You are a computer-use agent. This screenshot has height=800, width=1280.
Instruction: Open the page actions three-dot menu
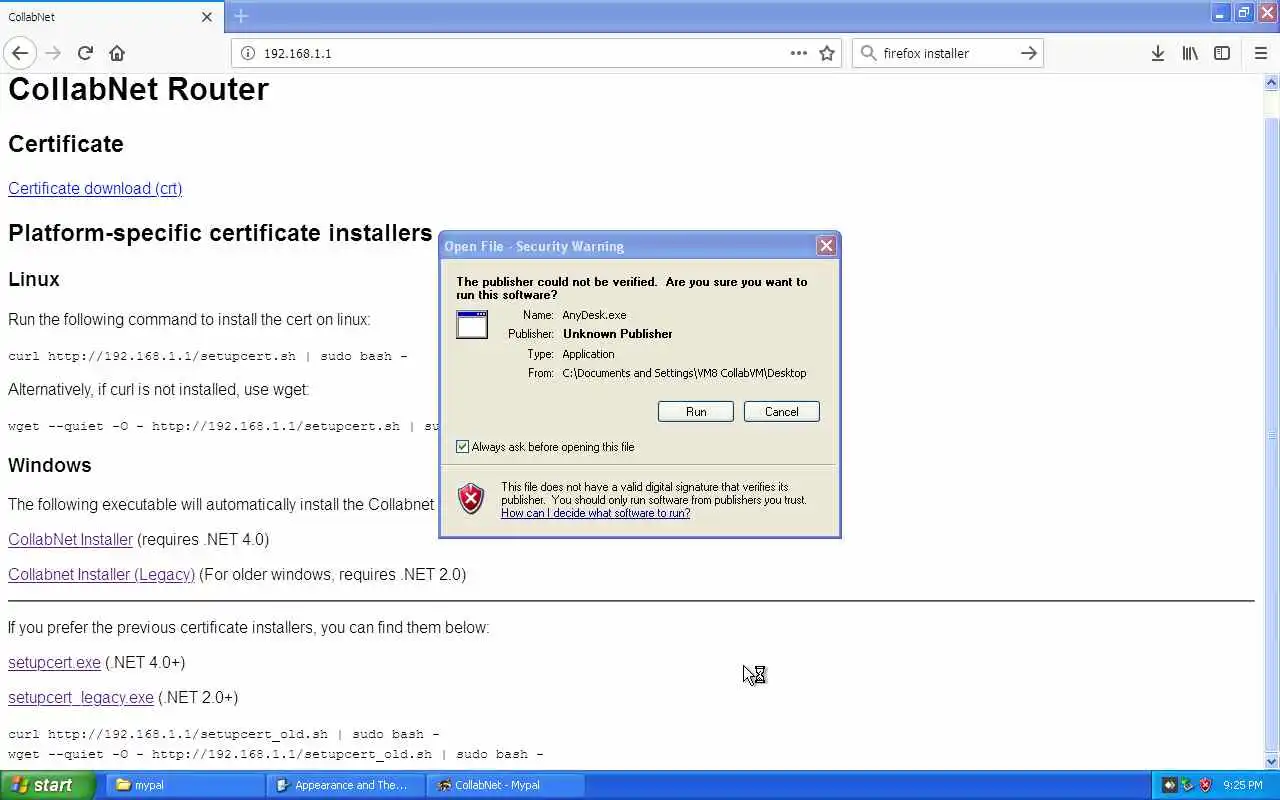click(x=799, y=53)
